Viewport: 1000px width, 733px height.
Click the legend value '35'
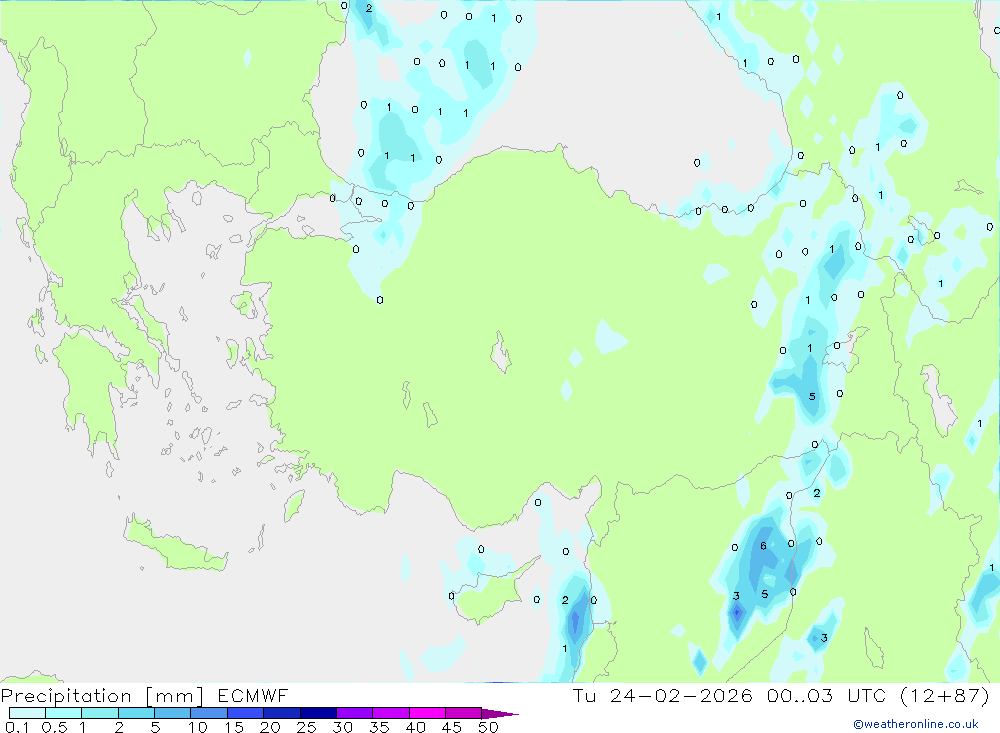click(379, 727)
